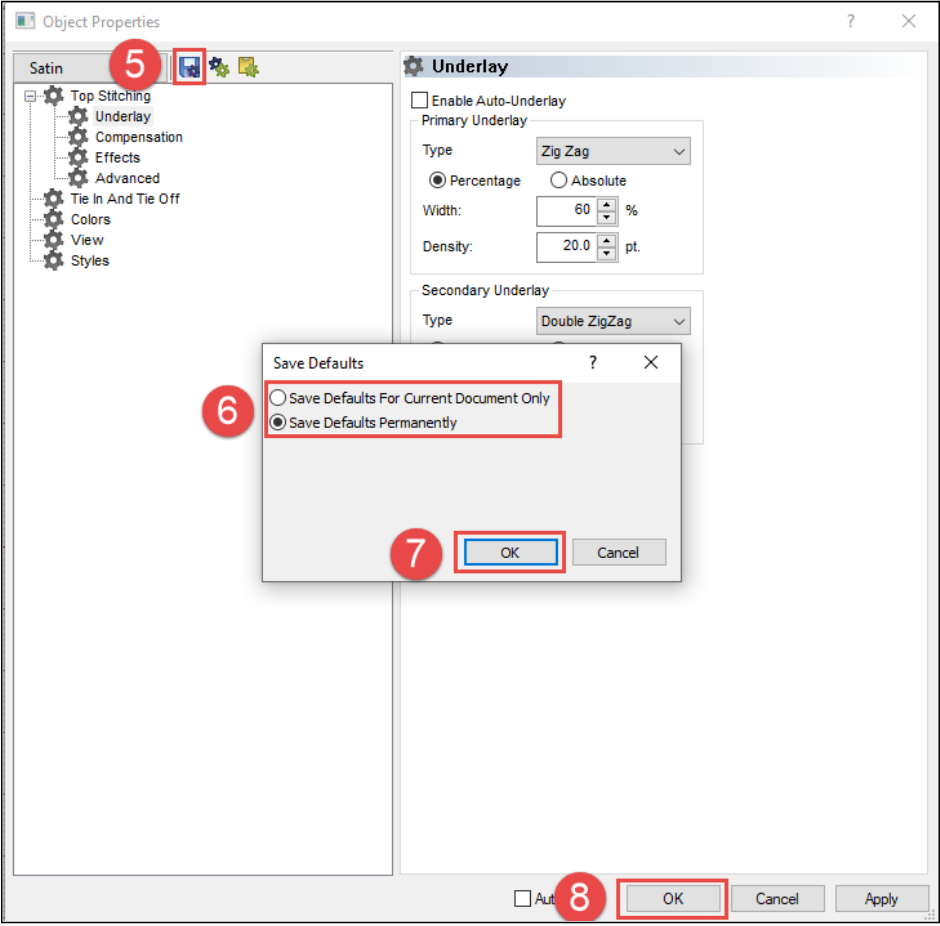
Task: Click the gear icon on the Underlay header
Action: [414, 65]
